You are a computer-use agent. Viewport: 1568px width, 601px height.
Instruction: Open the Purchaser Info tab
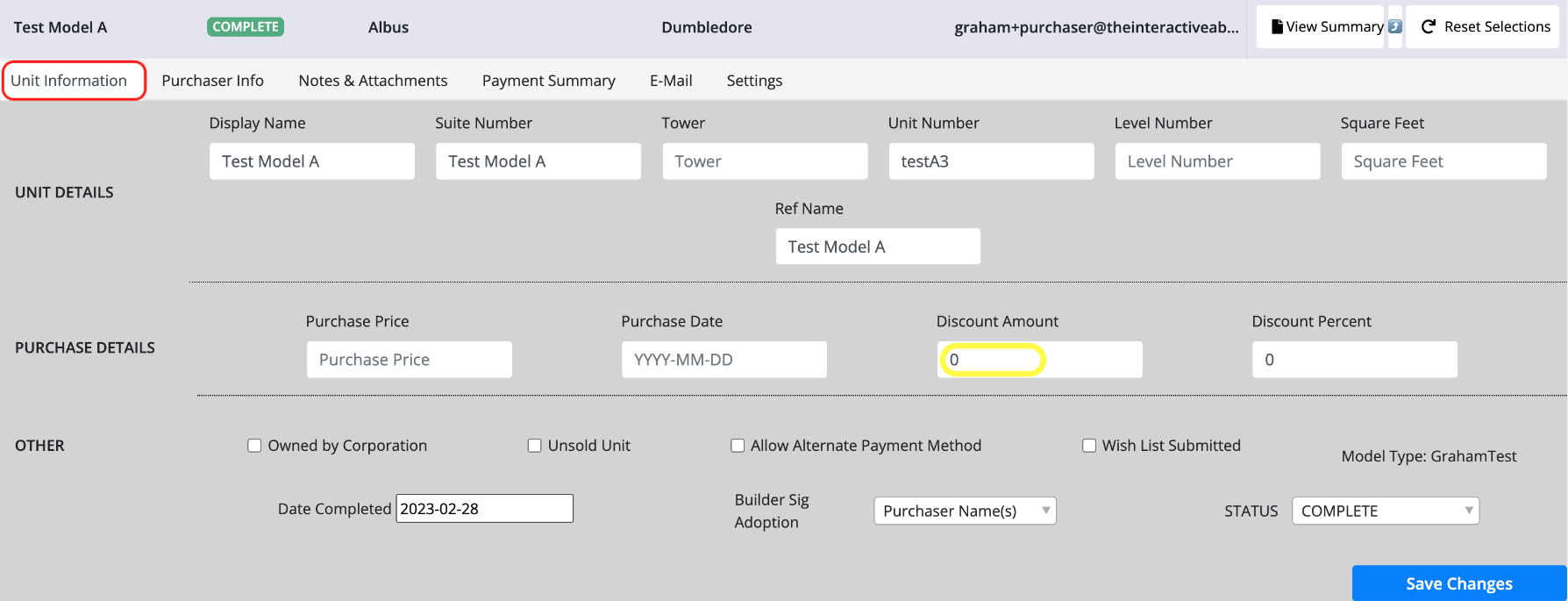coord(212,81)
